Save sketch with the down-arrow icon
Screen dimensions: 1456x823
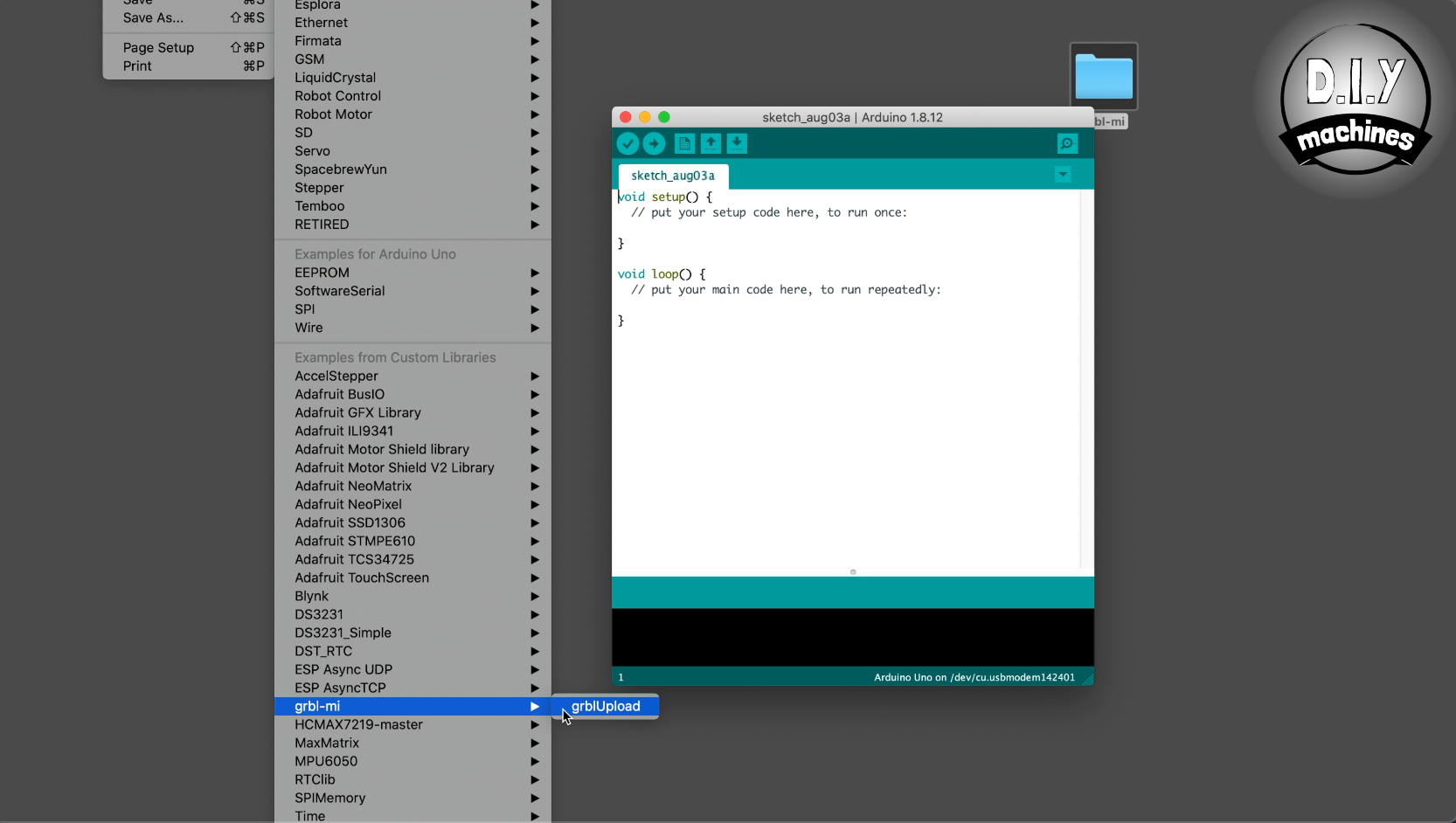[737, 143]
